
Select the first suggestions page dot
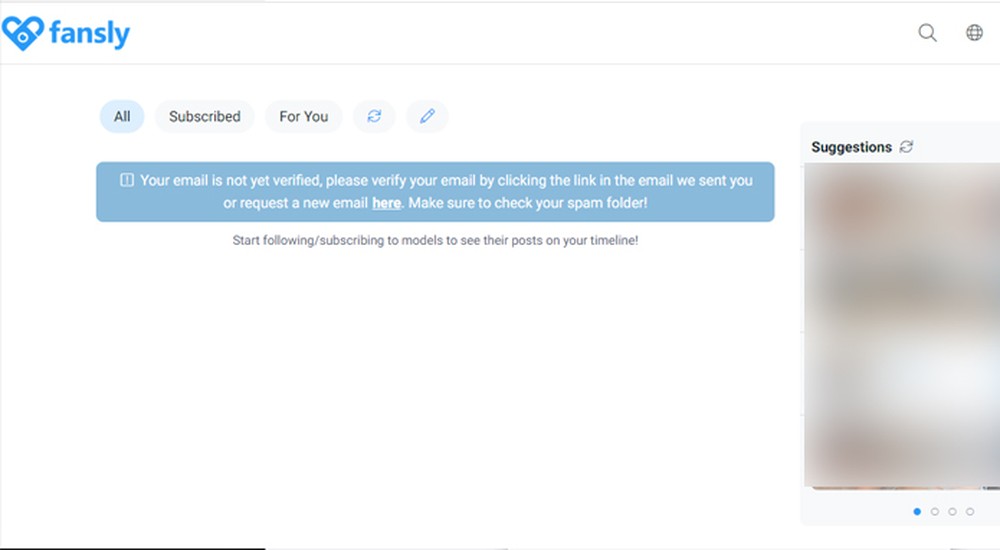tap(917, 511)
